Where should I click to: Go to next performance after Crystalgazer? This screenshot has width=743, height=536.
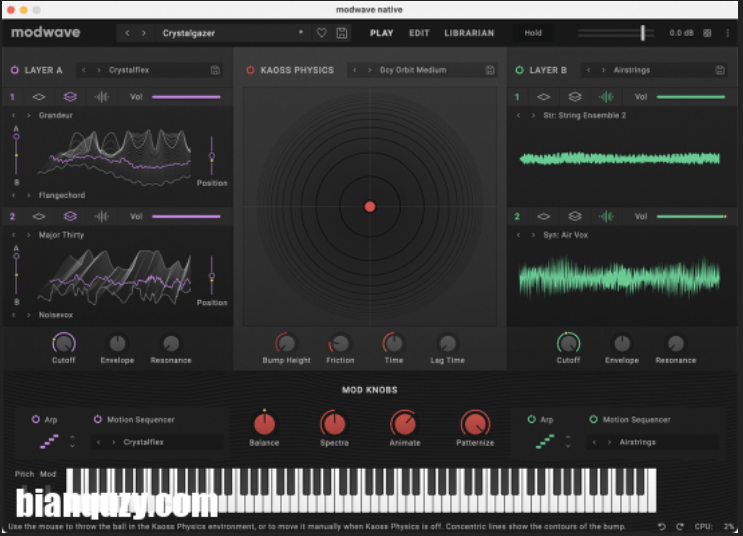point(144,33)
